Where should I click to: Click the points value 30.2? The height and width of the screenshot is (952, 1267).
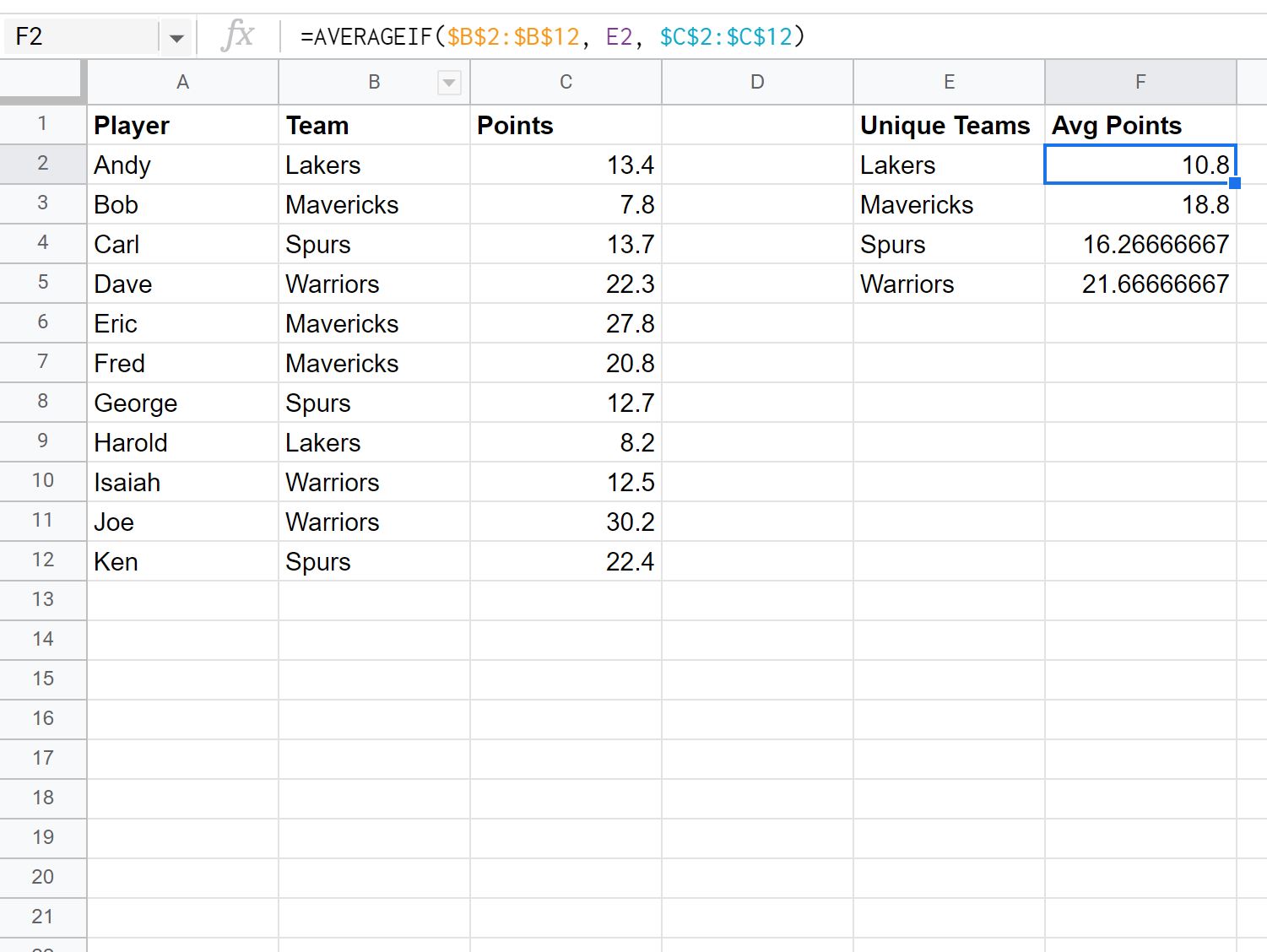pyautogui.click(x=566, y=522)
